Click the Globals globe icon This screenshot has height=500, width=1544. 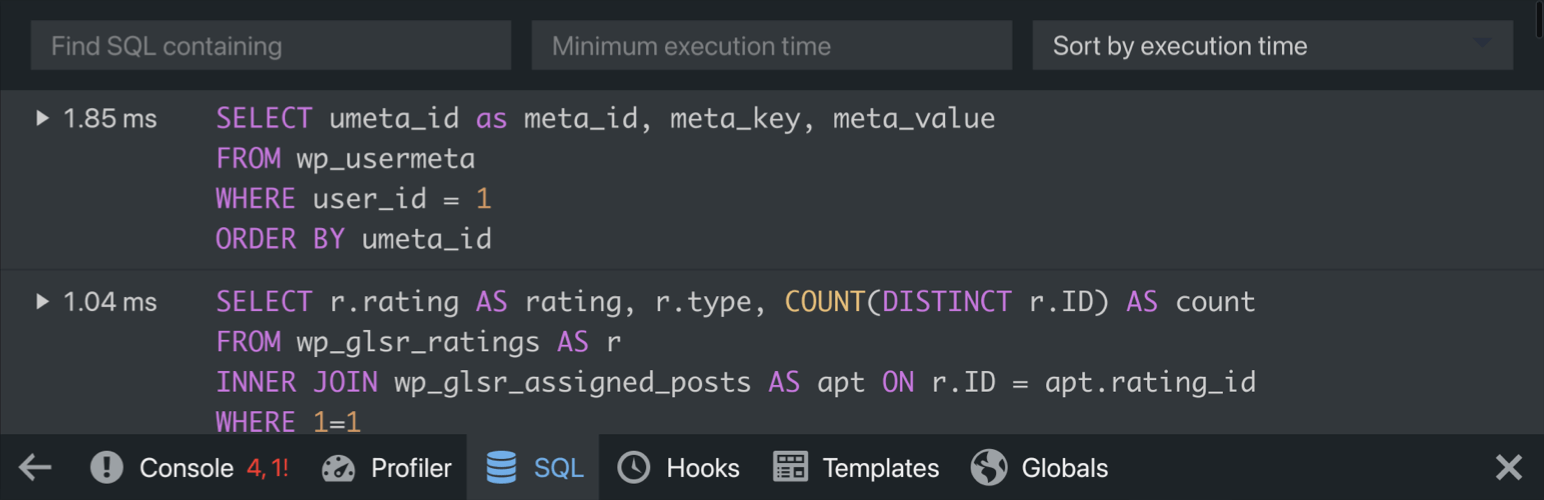point(989,467)
